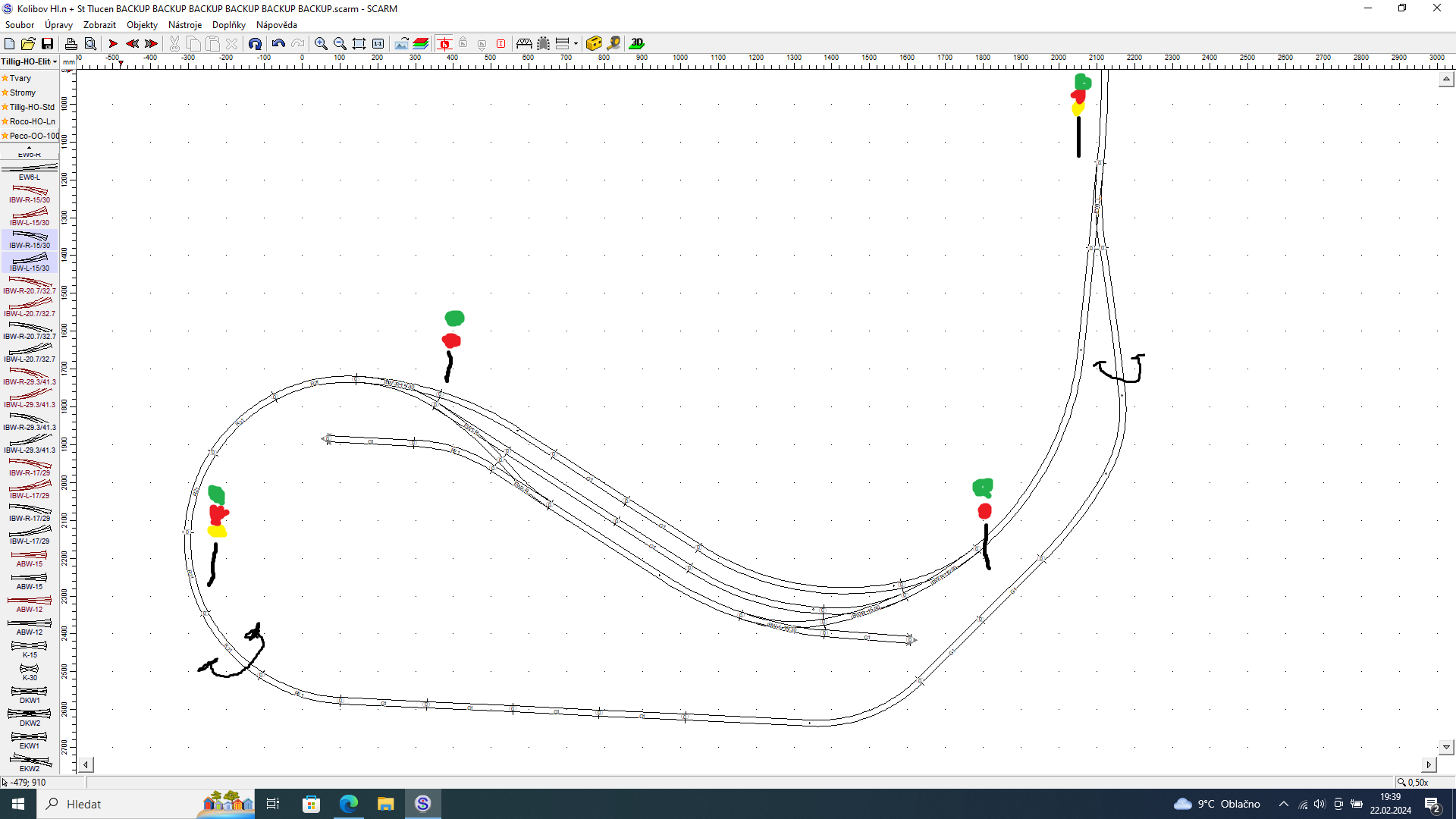The image size is (1456, 819).
Task: Open the Tillig-HO-Elit library dropdown
Action: [x=29, y=61]
